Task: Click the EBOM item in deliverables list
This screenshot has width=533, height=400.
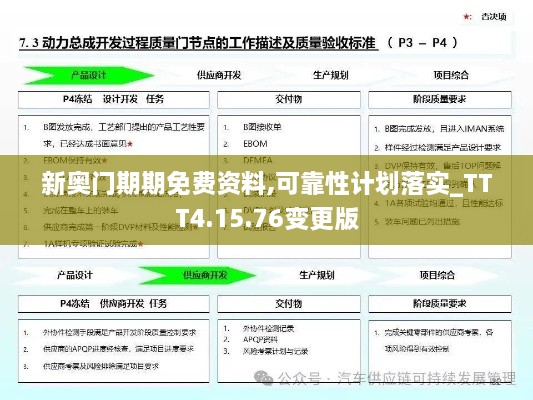Action: (x=255, y=144)
